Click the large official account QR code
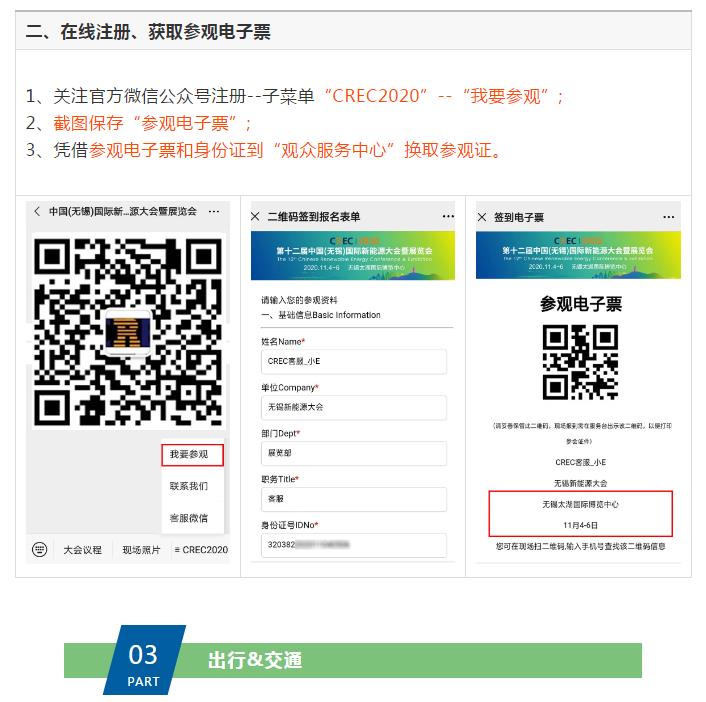The height and width of the screenshot is (702, 706). tap(128, 331)
